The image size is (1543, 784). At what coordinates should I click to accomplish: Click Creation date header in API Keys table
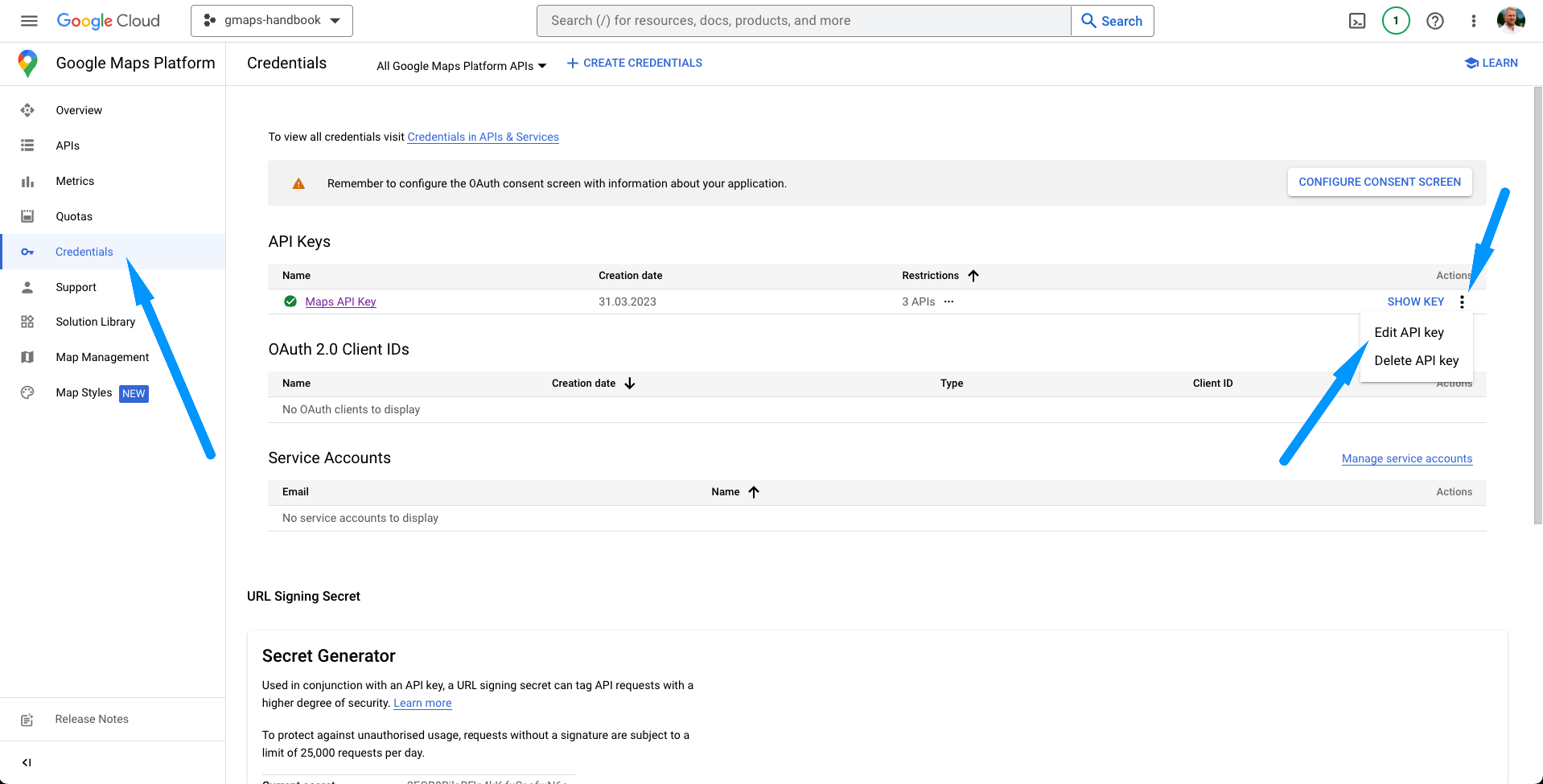(x=630, y=276)
